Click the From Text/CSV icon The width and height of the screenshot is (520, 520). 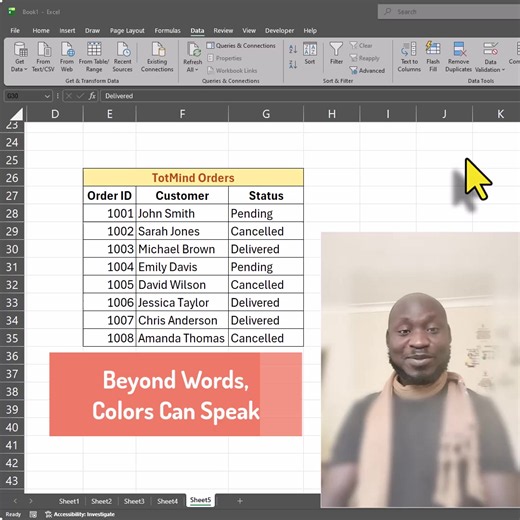[43, 49]
